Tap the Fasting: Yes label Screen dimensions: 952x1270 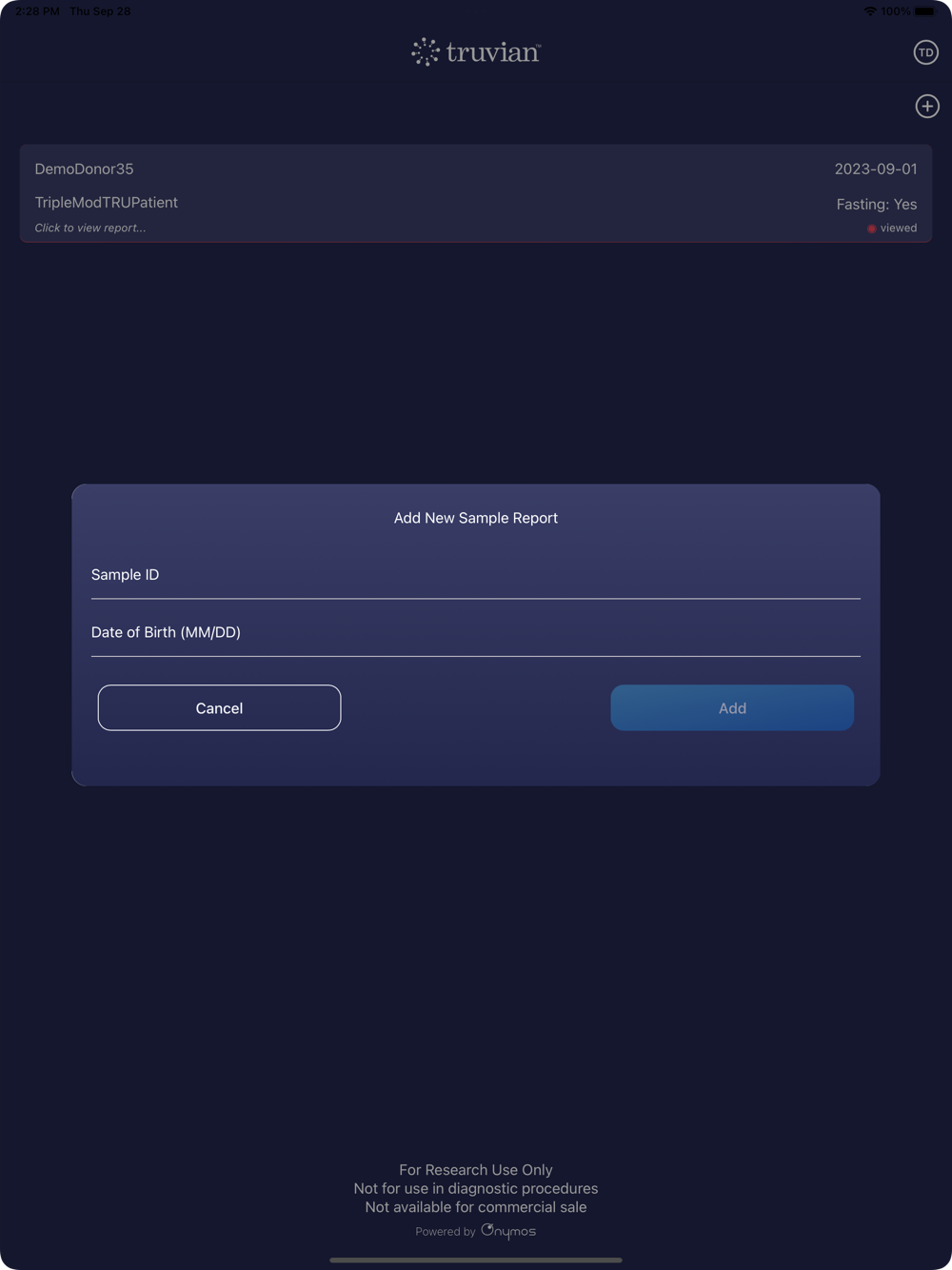coord(877,205)
